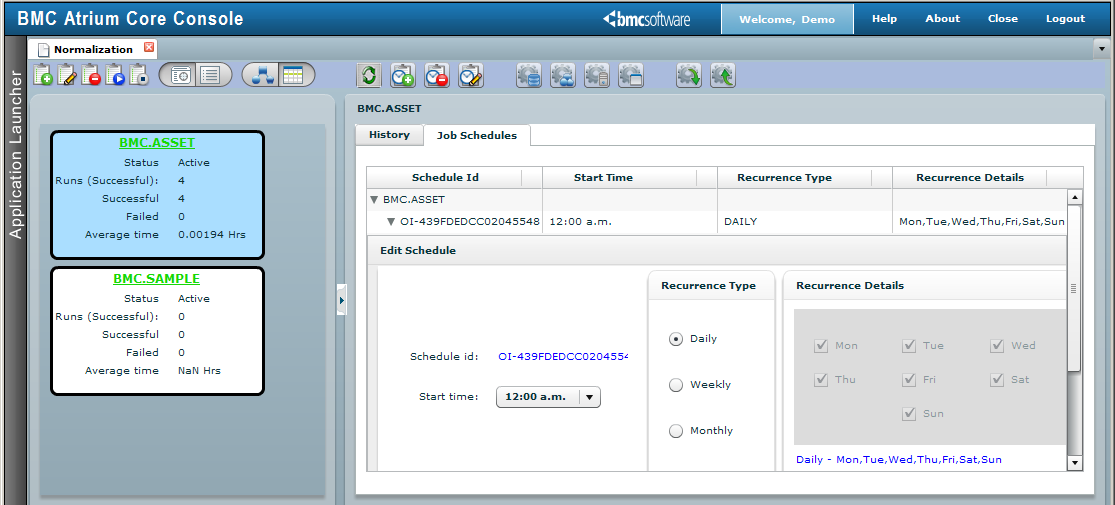Screen dimensions: 1115x505
Task: Click the Schedule id value OI-439FDEDCC020455
Action: pyautogui.click(x=563, y=356)
